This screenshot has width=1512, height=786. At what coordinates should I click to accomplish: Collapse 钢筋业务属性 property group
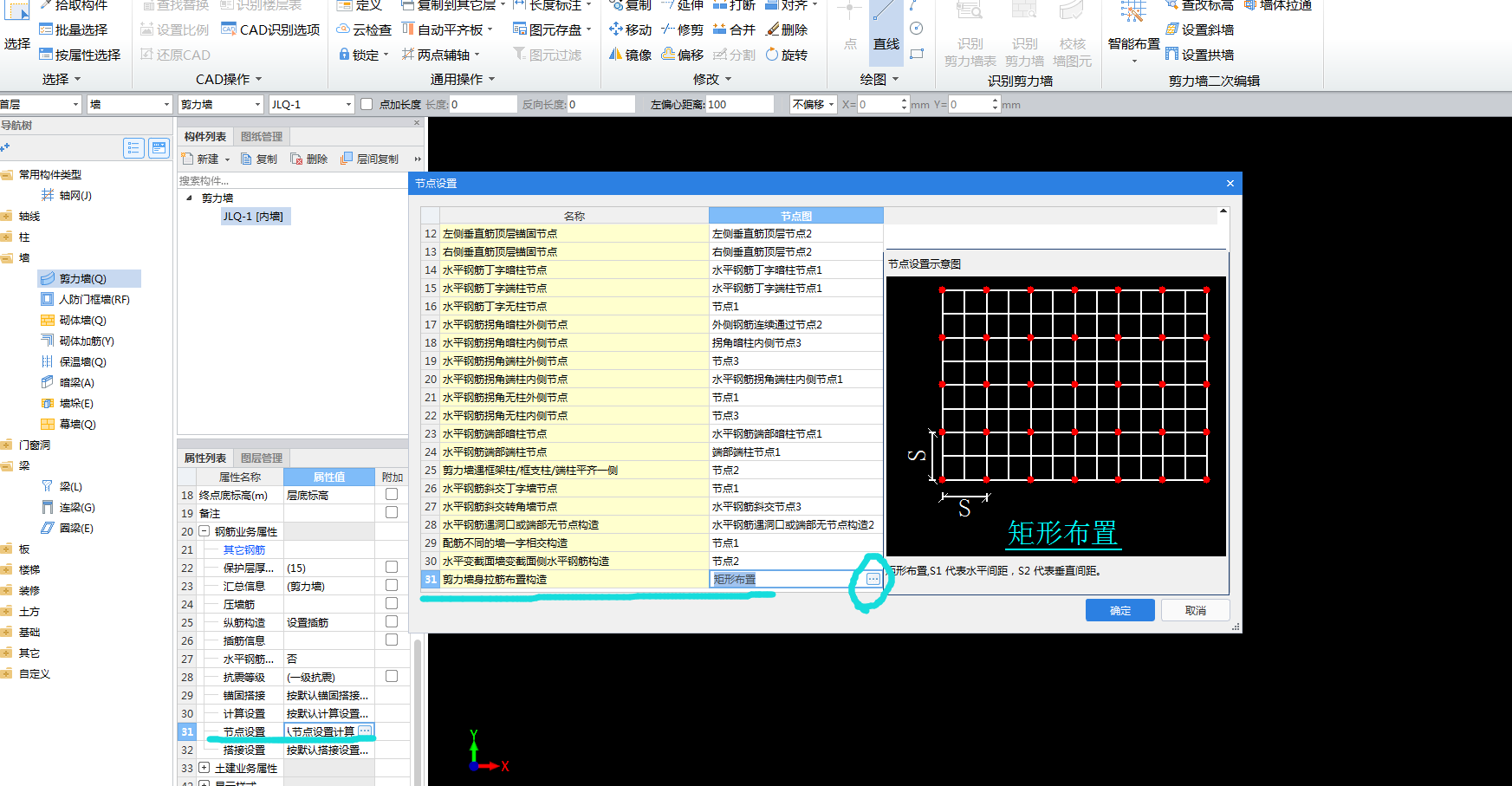(x=204, y=531)
